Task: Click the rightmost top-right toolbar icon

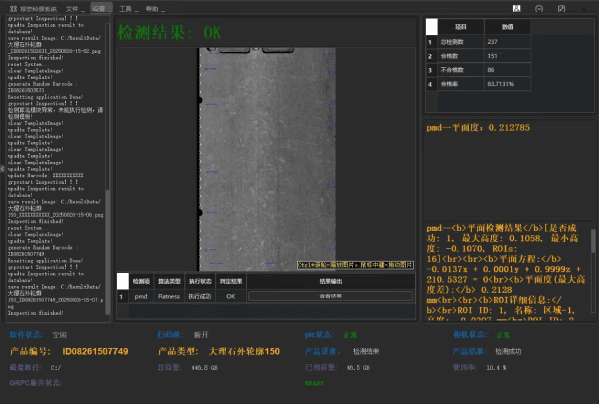Action: (561, 8)
